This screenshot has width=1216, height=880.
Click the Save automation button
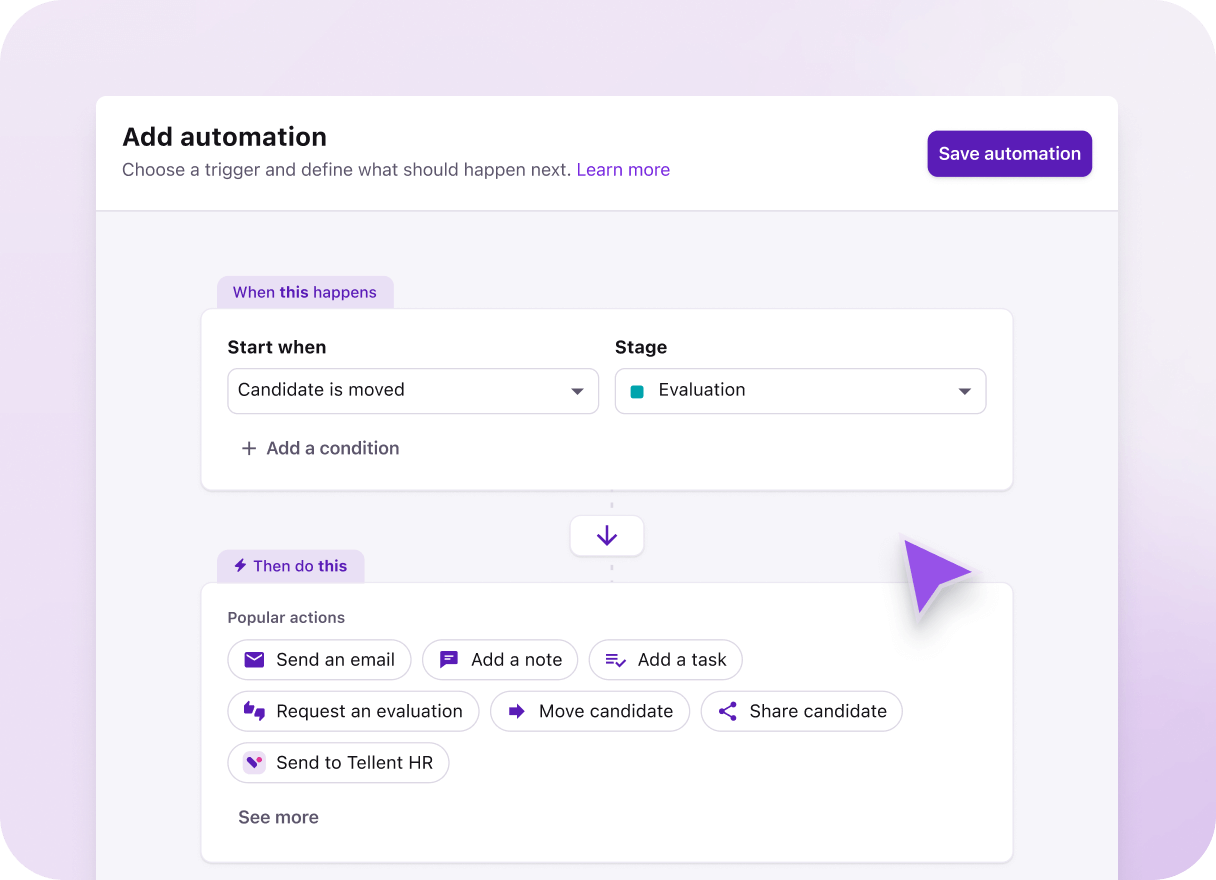click(1009, 153)
